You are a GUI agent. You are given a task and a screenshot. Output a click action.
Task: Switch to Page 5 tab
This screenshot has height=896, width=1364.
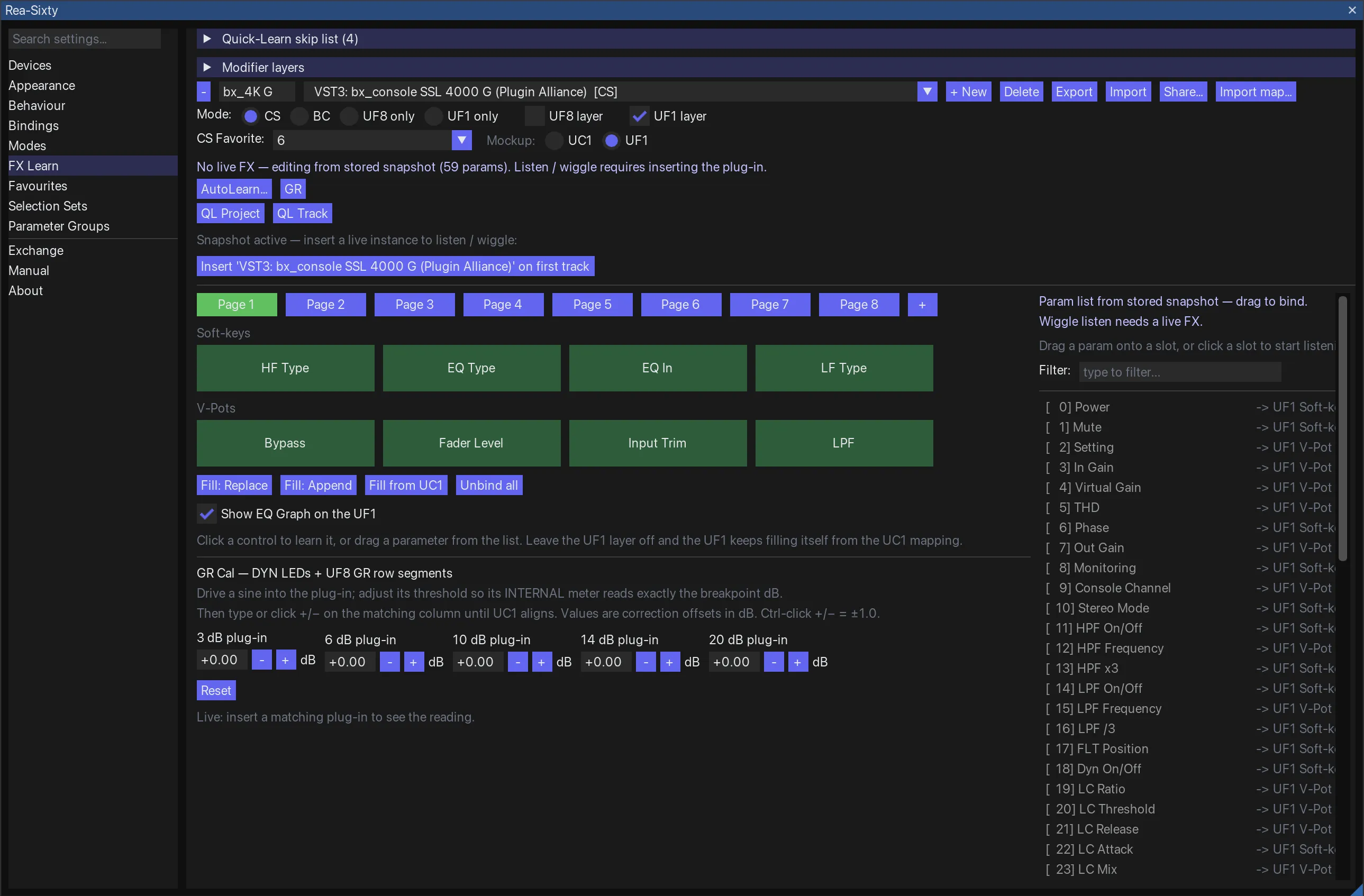tap(592, 304)
